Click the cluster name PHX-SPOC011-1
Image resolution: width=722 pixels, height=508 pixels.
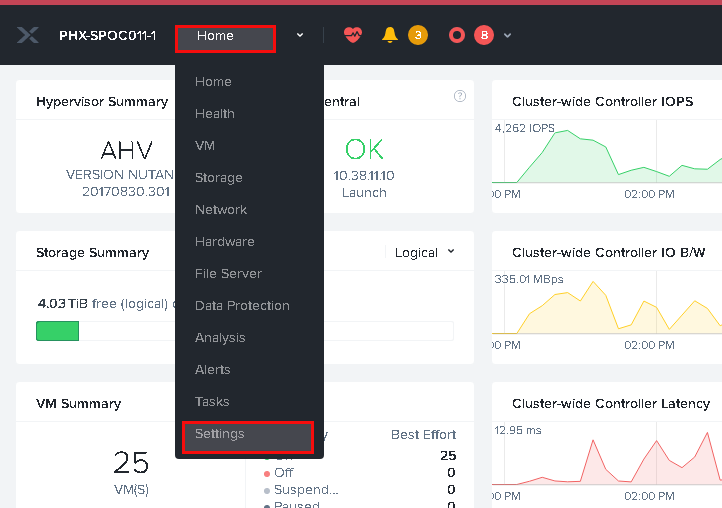pyautogui.click(x=108, y=35)
